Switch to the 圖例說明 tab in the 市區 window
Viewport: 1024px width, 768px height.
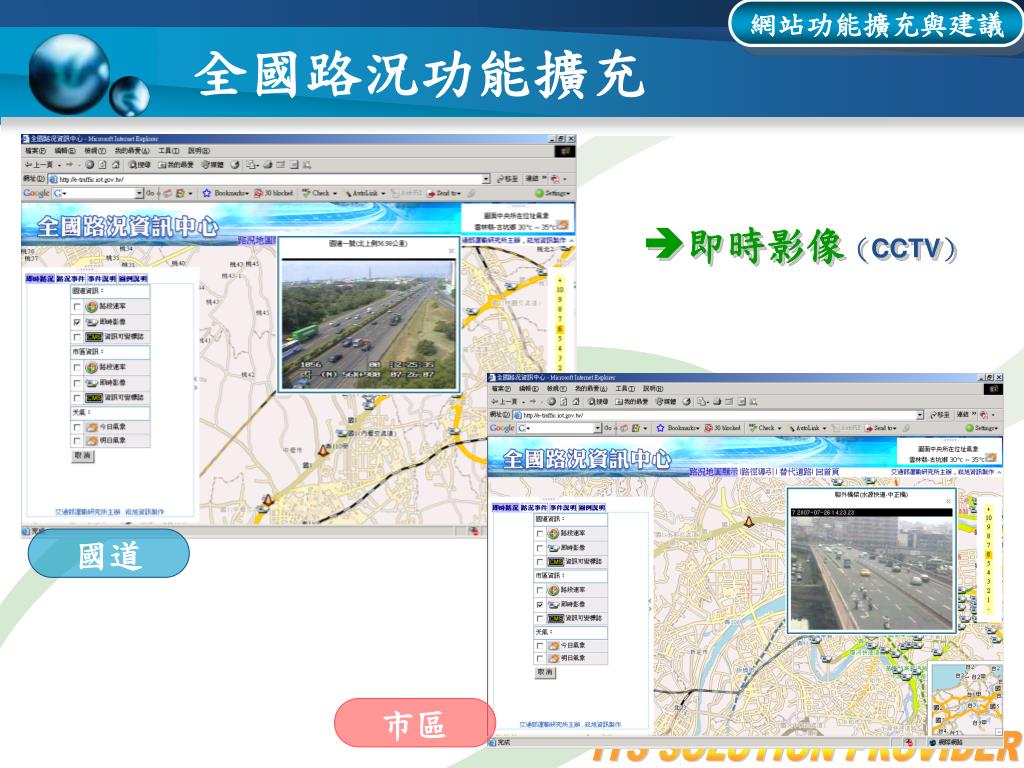point(592,507)
